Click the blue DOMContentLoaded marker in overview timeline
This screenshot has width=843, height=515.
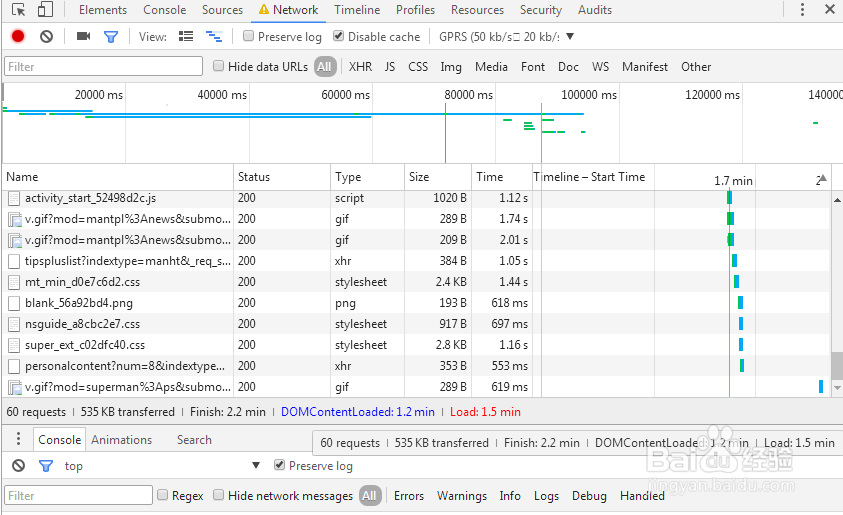(445, 133)
